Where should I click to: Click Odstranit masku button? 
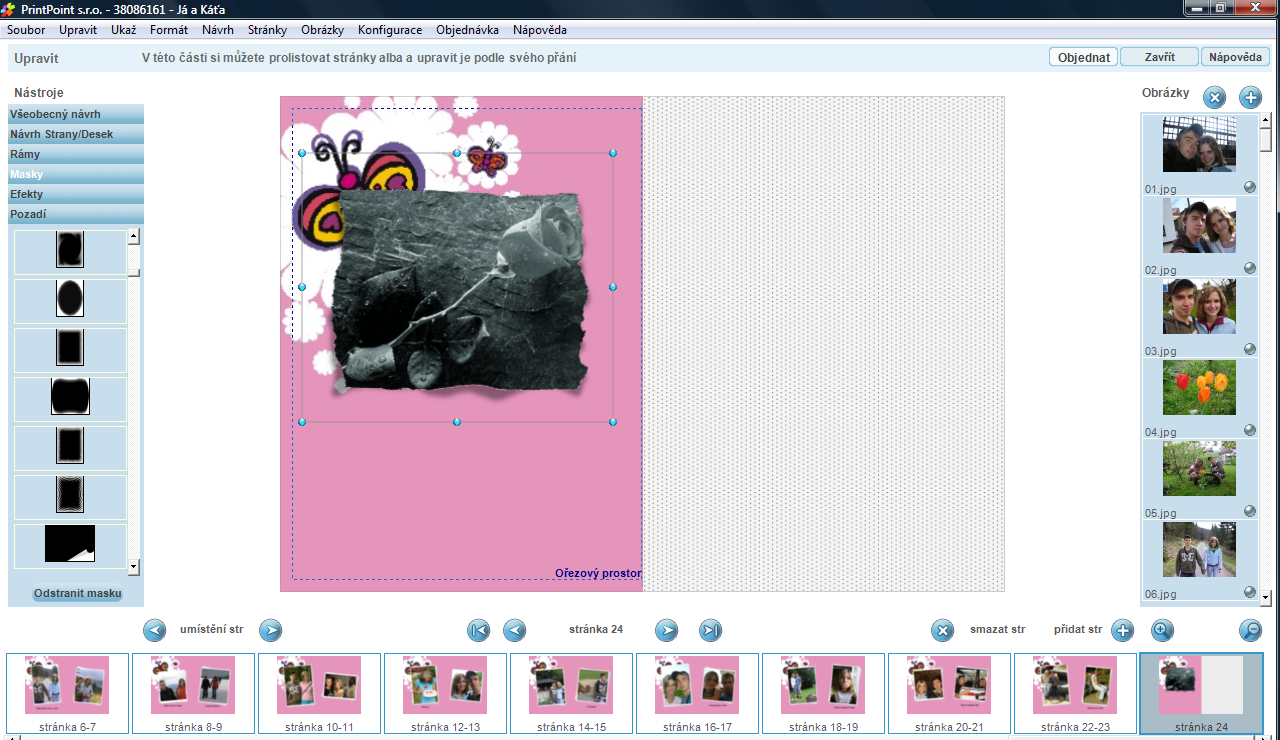(77, 593)
